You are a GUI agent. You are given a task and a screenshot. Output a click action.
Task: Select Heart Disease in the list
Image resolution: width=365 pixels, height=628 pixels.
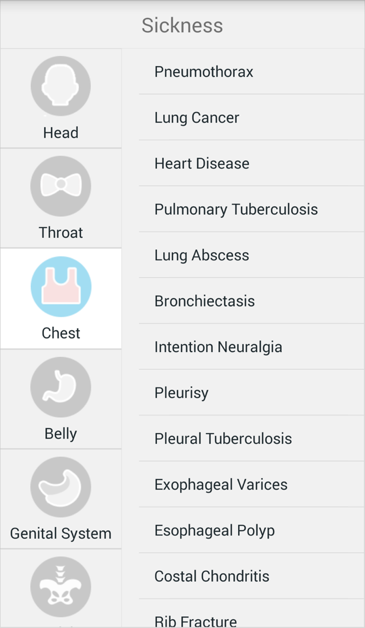point(252,163)
